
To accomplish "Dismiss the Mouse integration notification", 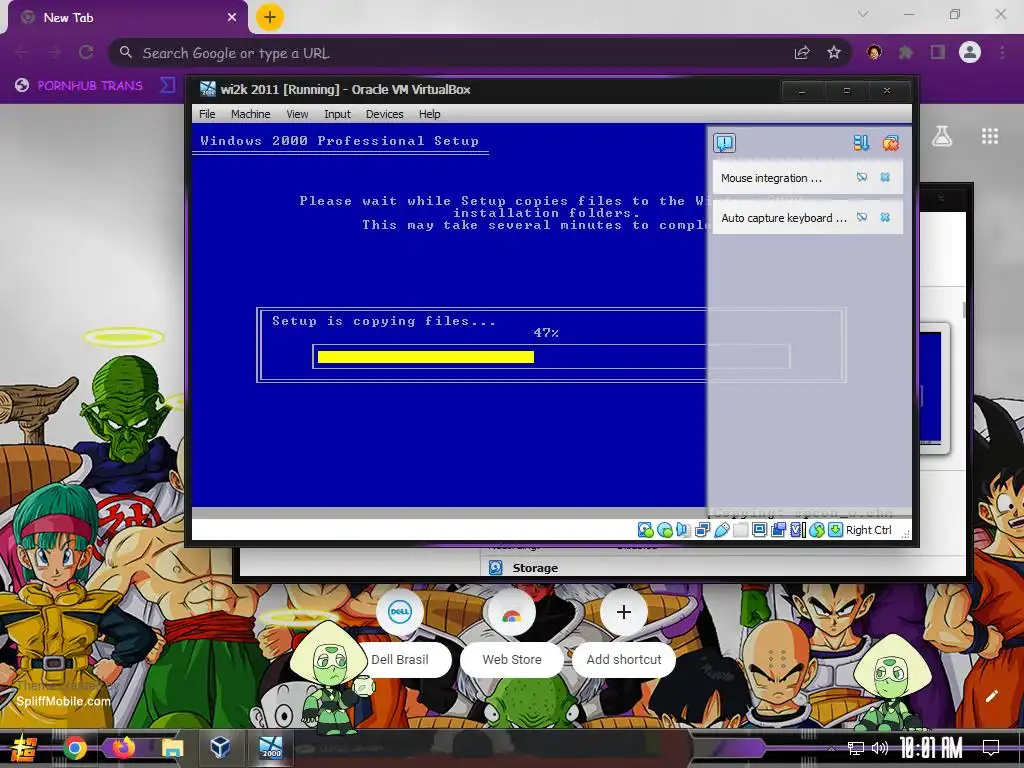I will coord(885,178).
